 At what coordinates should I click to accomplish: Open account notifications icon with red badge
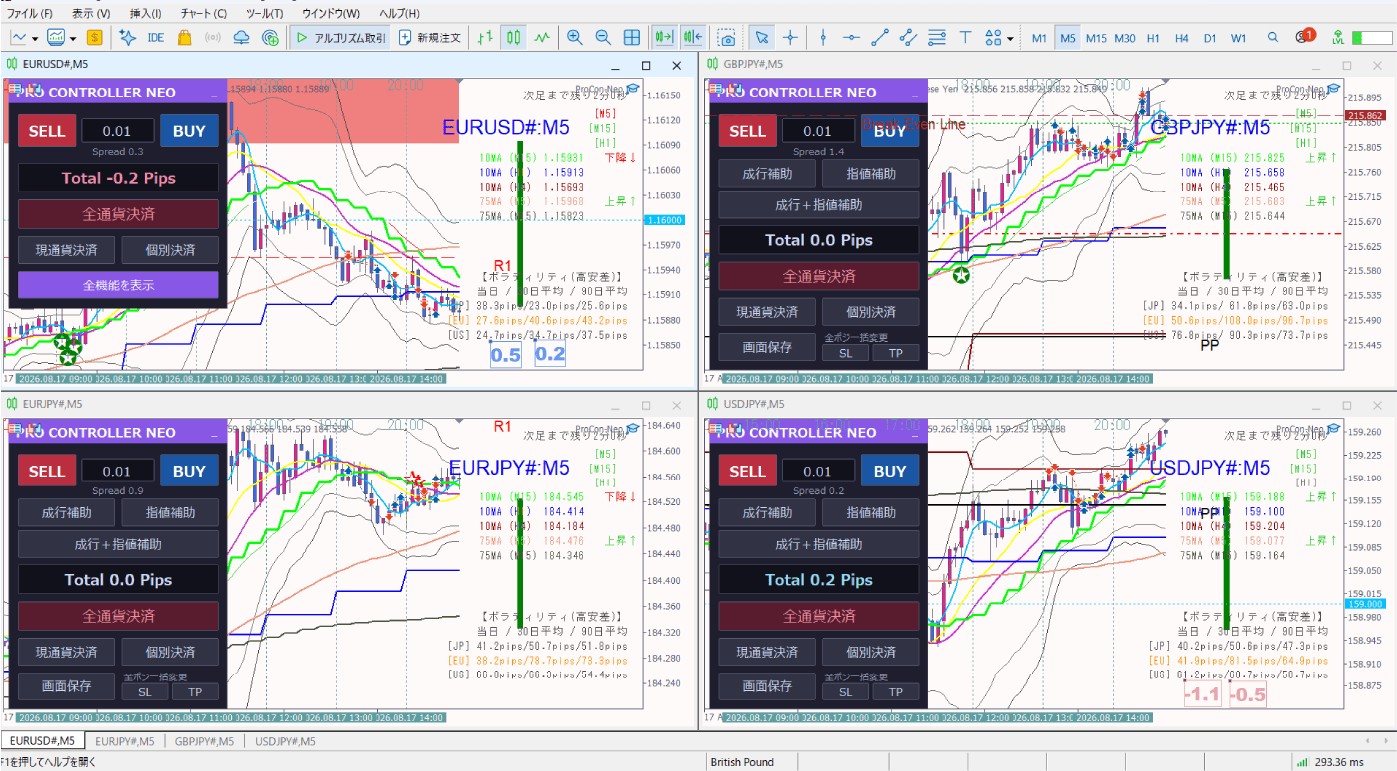[1303, 36]
